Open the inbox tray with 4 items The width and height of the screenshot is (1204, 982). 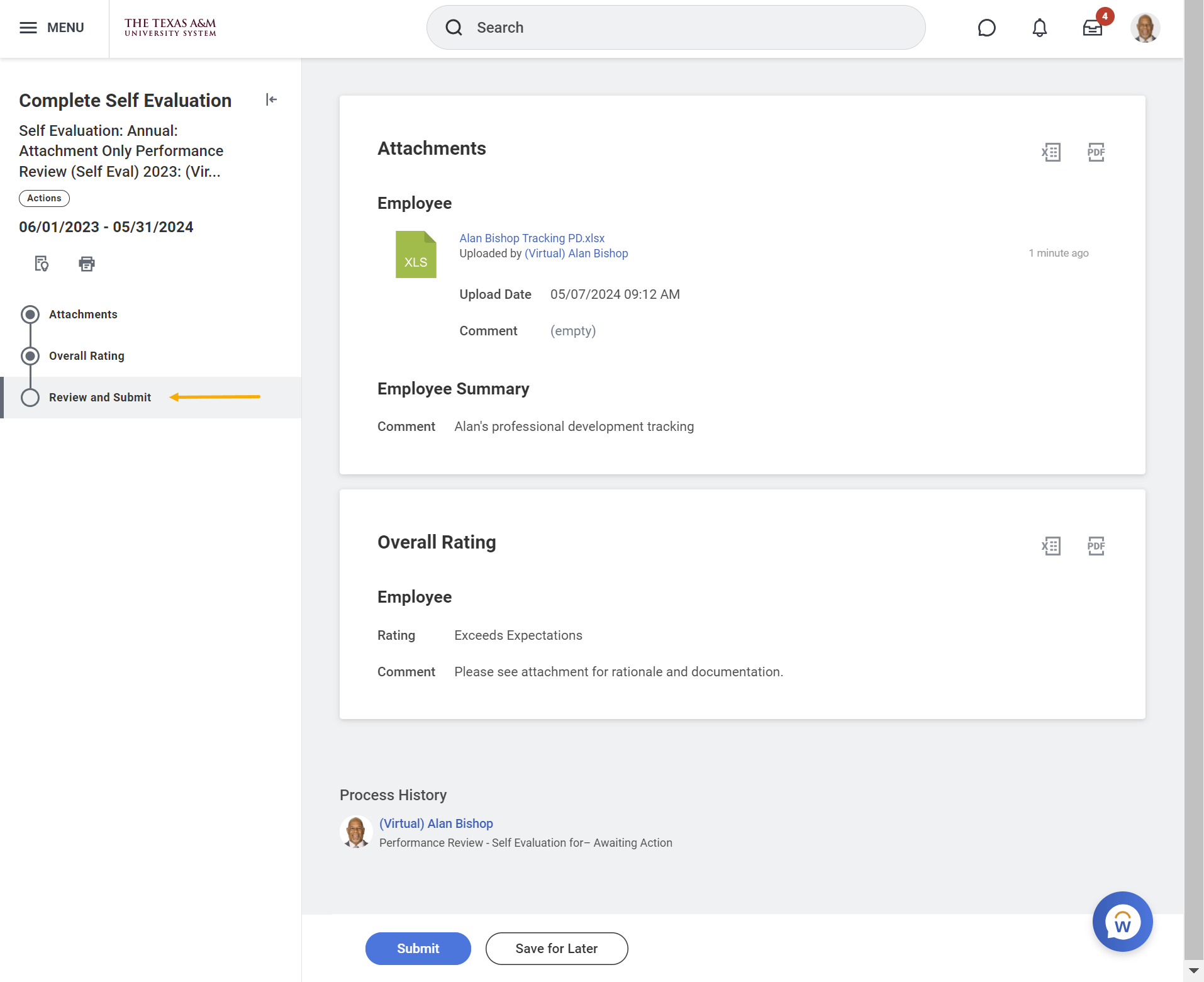point(1093,28)
